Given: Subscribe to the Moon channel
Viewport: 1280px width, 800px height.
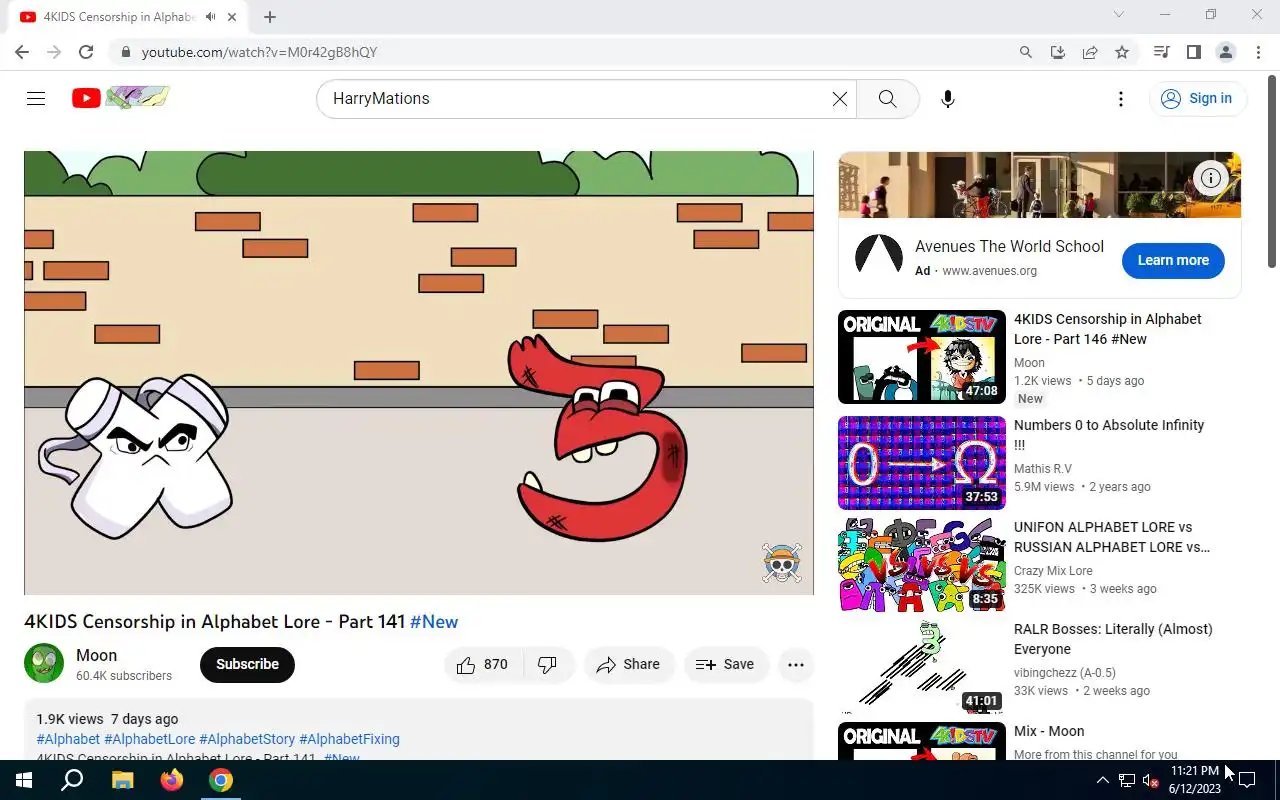Looking at the screenshot, I should point(247,664).
